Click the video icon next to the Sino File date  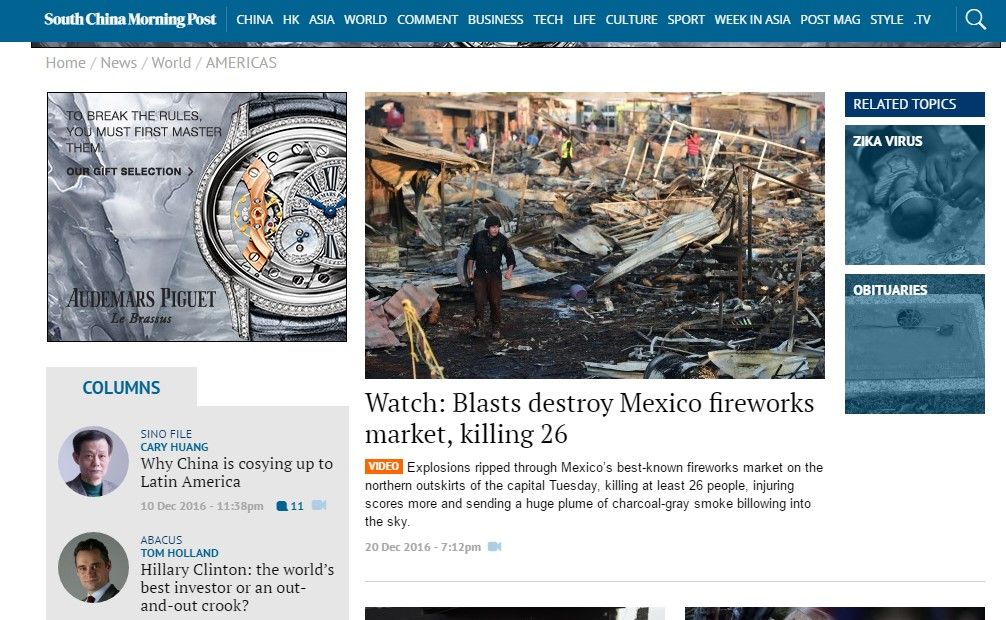pos(319,506)
